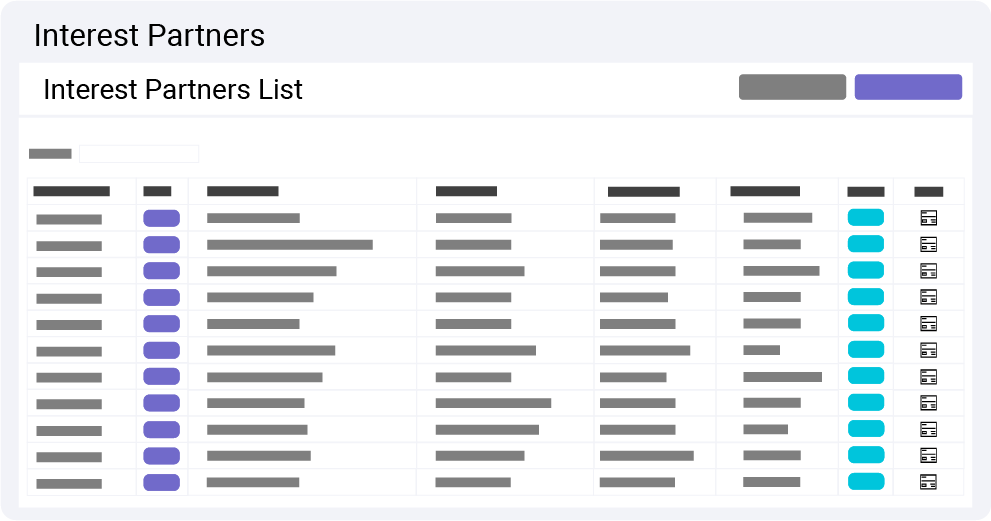Click the gray button in the list header
991x521 pixels.
pos(793,87)
